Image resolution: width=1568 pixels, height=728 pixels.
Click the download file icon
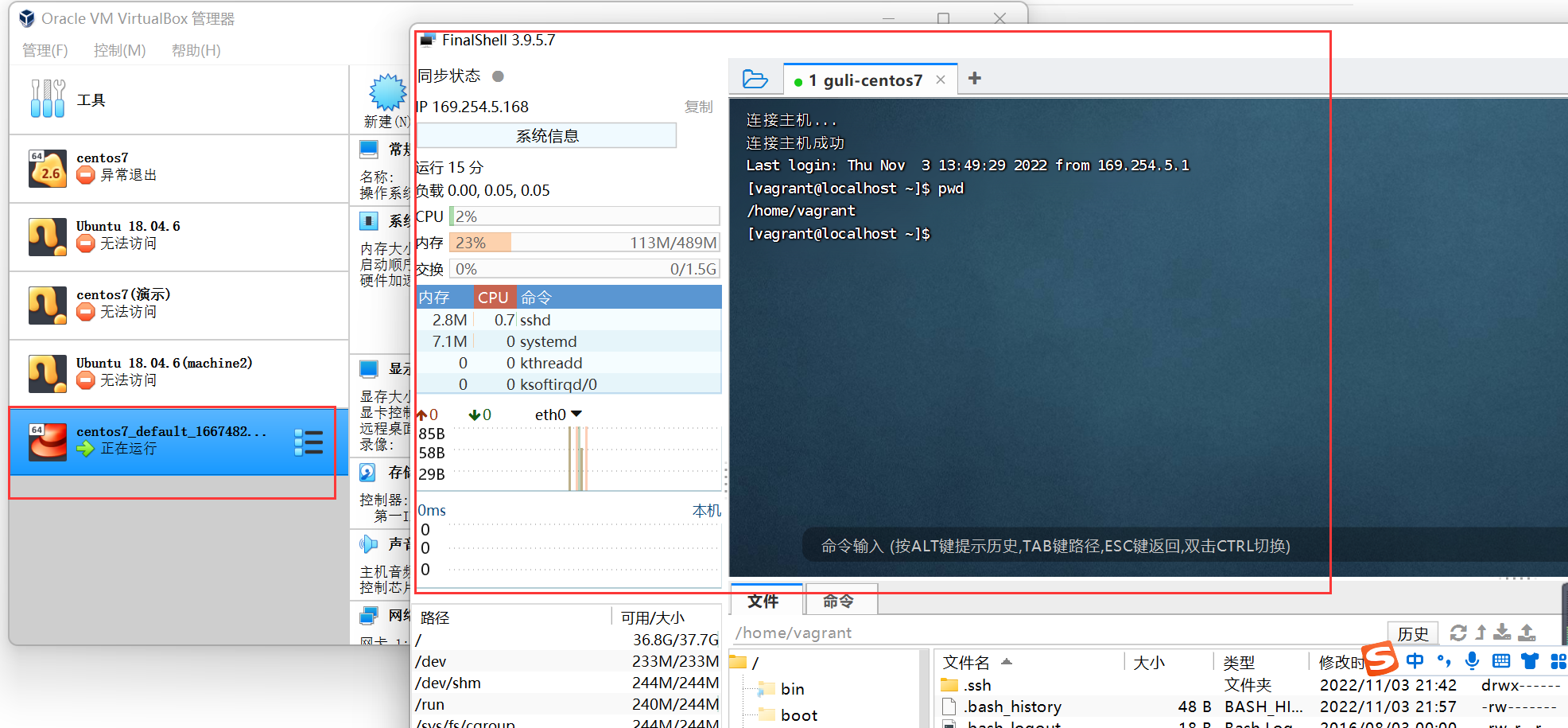tap(1502, 633)
